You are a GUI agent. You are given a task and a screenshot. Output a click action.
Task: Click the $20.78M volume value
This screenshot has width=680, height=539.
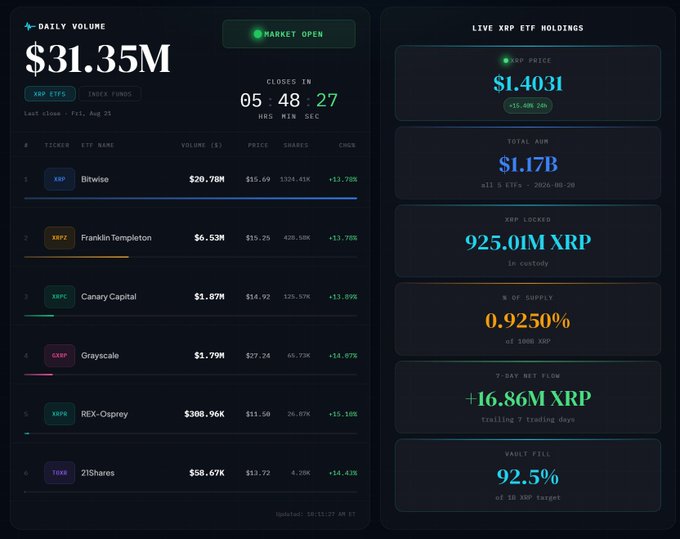pos(207,179)
